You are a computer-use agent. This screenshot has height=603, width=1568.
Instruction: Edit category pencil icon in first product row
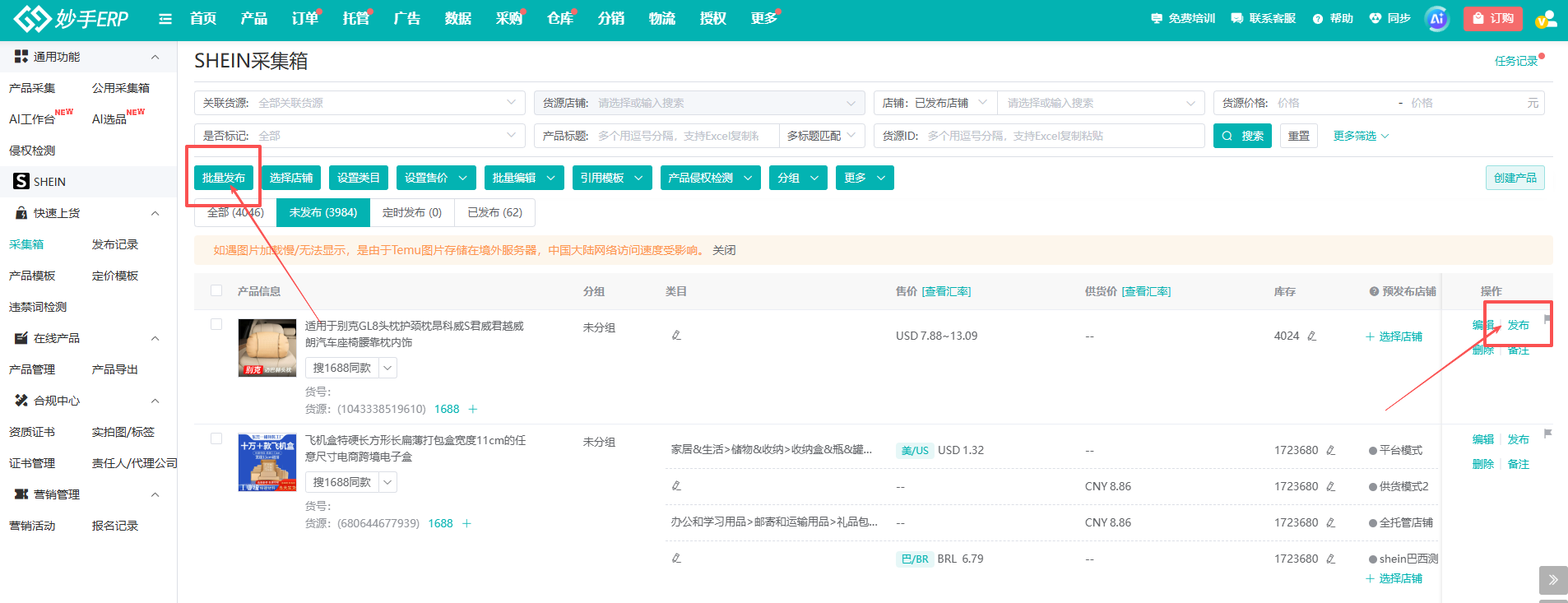click(676, 335)
